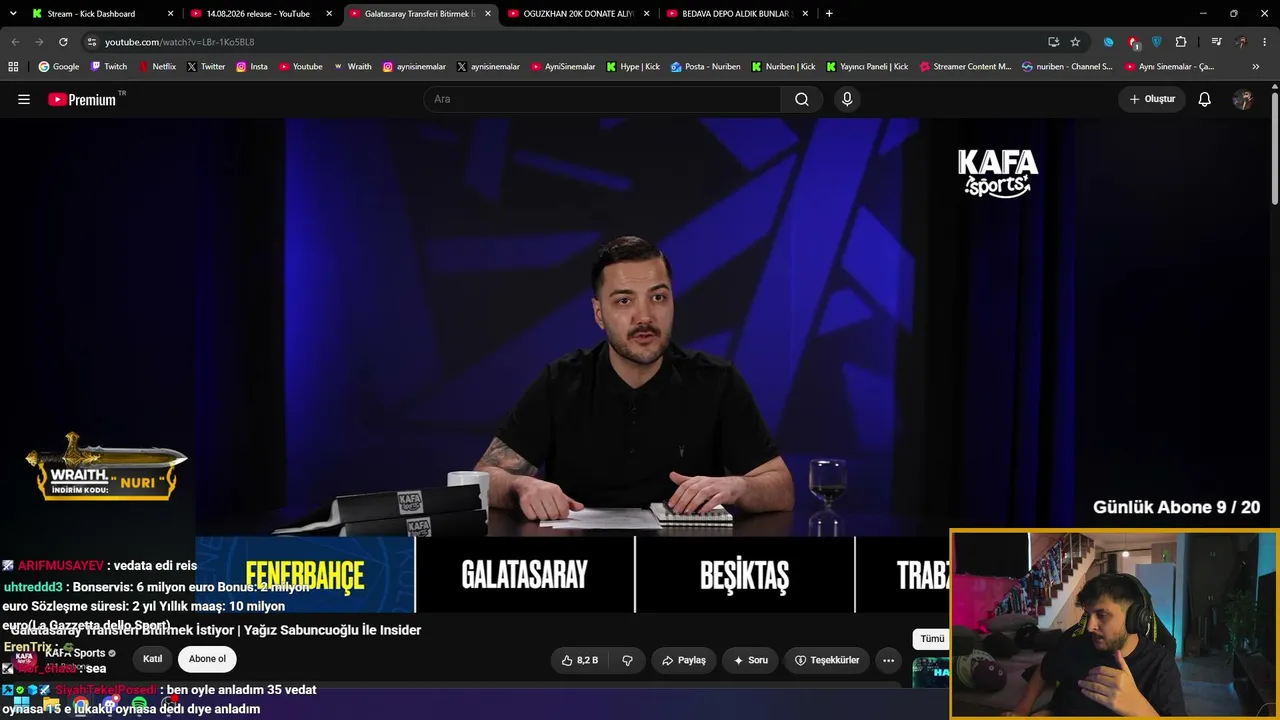1280x720 pixels.
Task: Open the Streamer Content M... bookmark
Action: coord(965,67)
